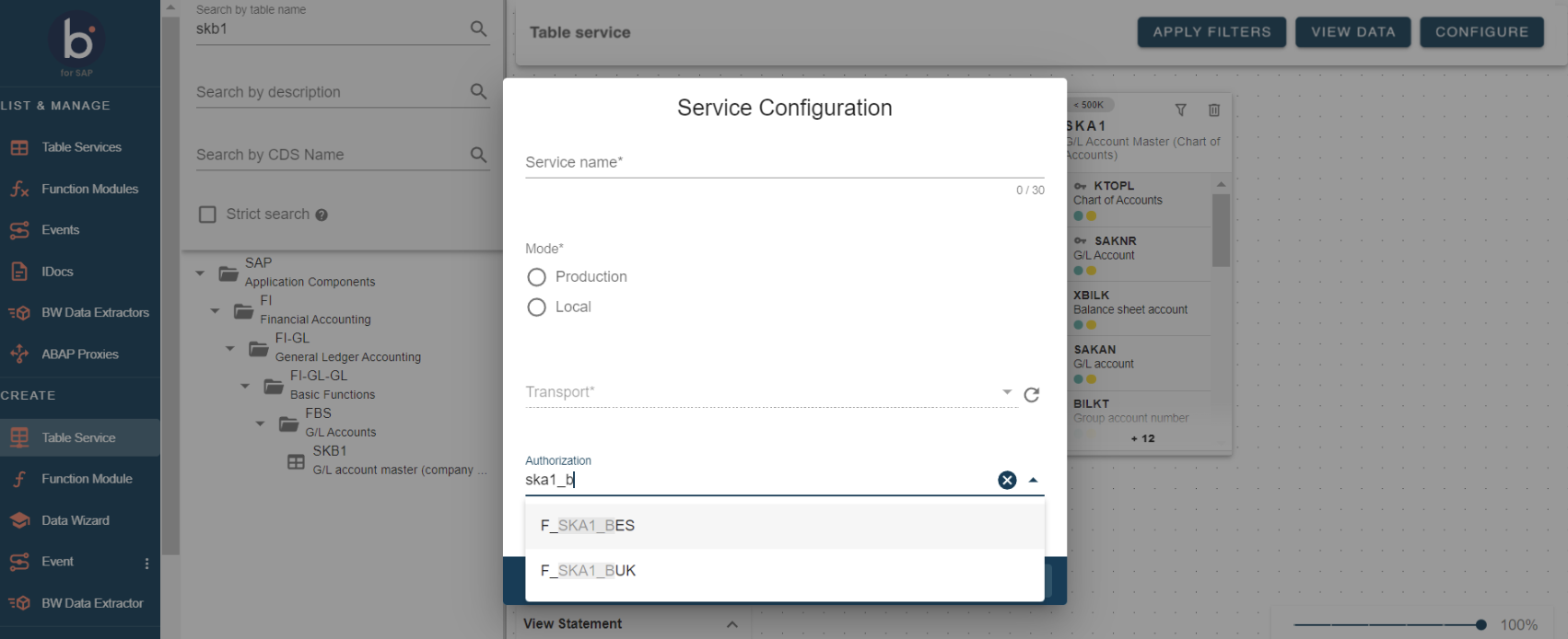Viewport: 1568px width, 639px height.
Task: Select the Local mode radio button
Action: click(536, 308)
